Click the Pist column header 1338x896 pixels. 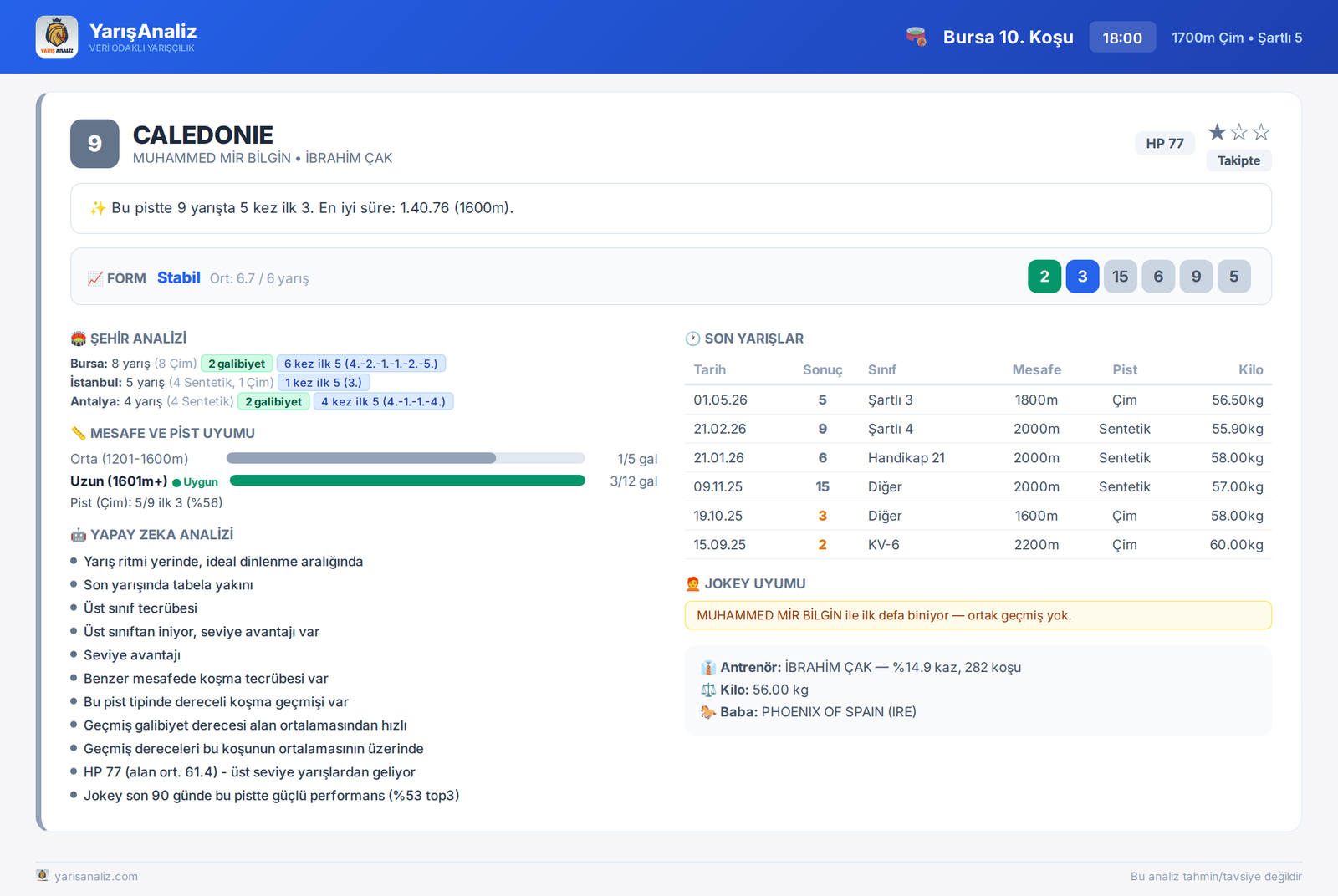(1125, 369)
